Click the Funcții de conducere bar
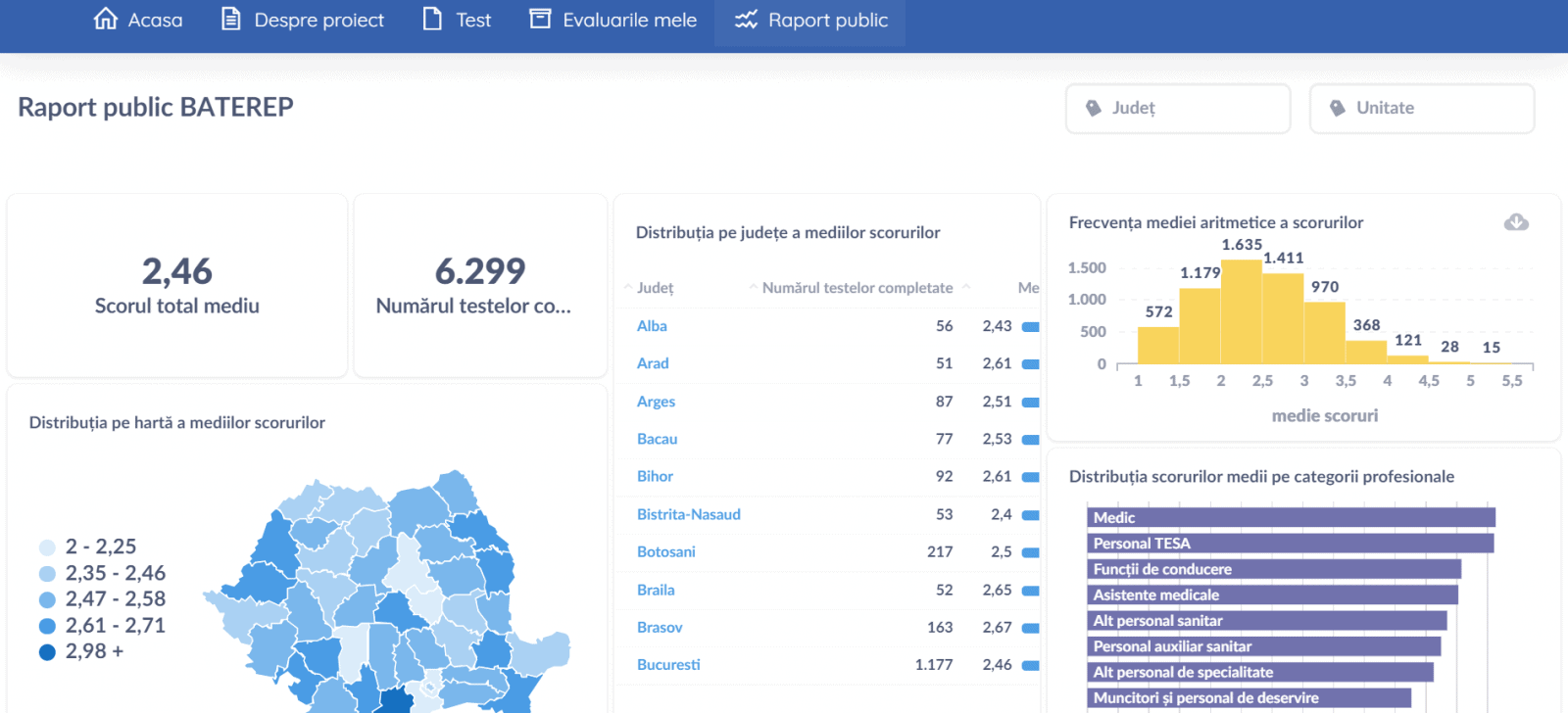 [x=1274, y=569]
